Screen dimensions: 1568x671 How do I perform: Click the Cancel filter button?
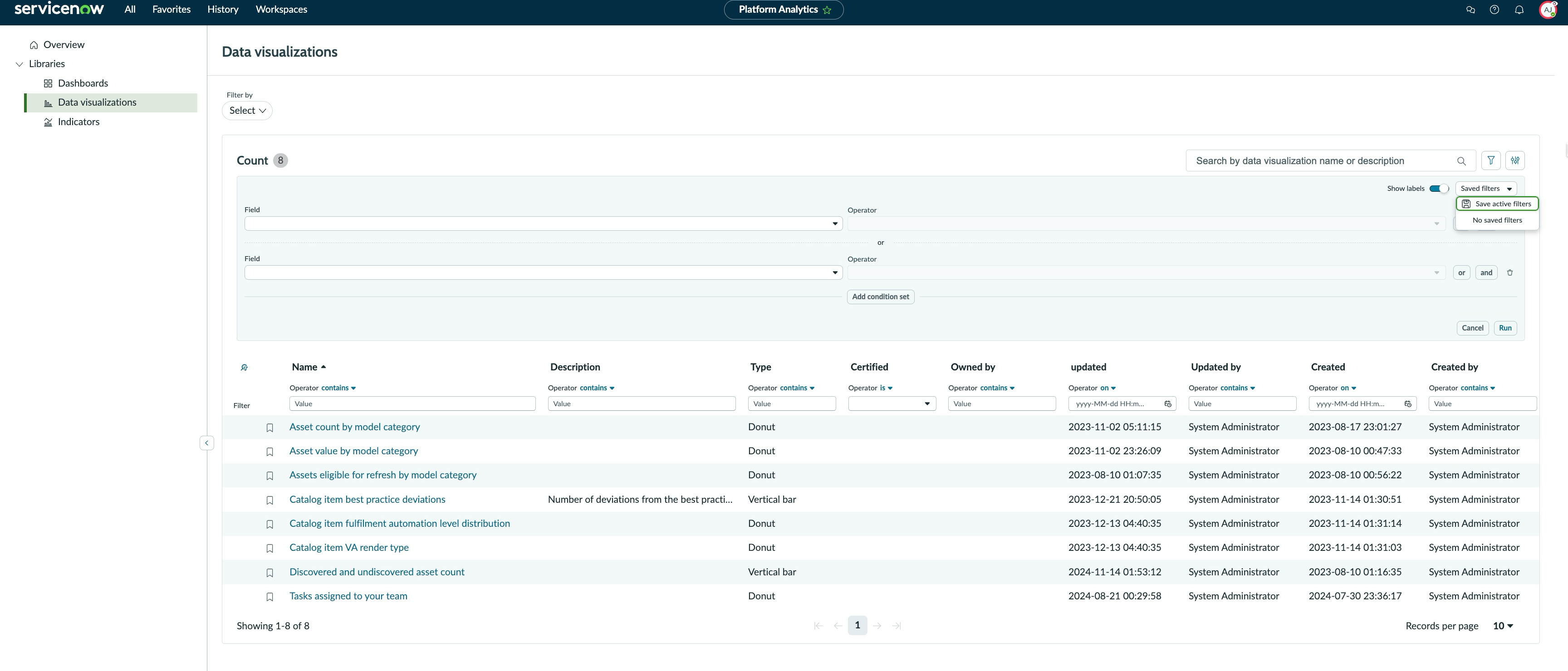coord(1472,328)
